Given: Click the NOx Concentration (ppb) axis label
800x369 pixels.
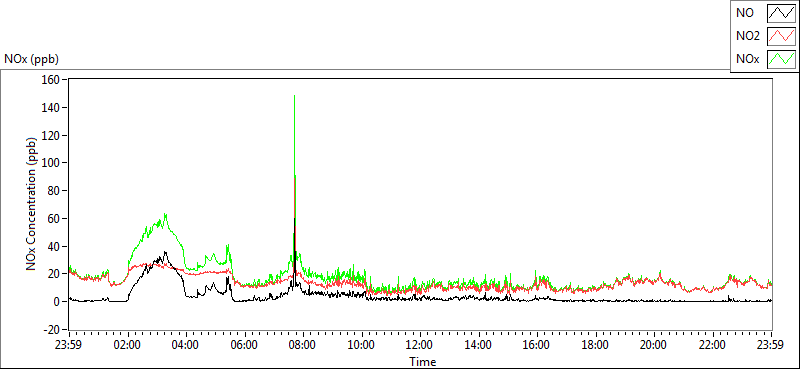Looking at the screenshot, I should click(32, 203).
